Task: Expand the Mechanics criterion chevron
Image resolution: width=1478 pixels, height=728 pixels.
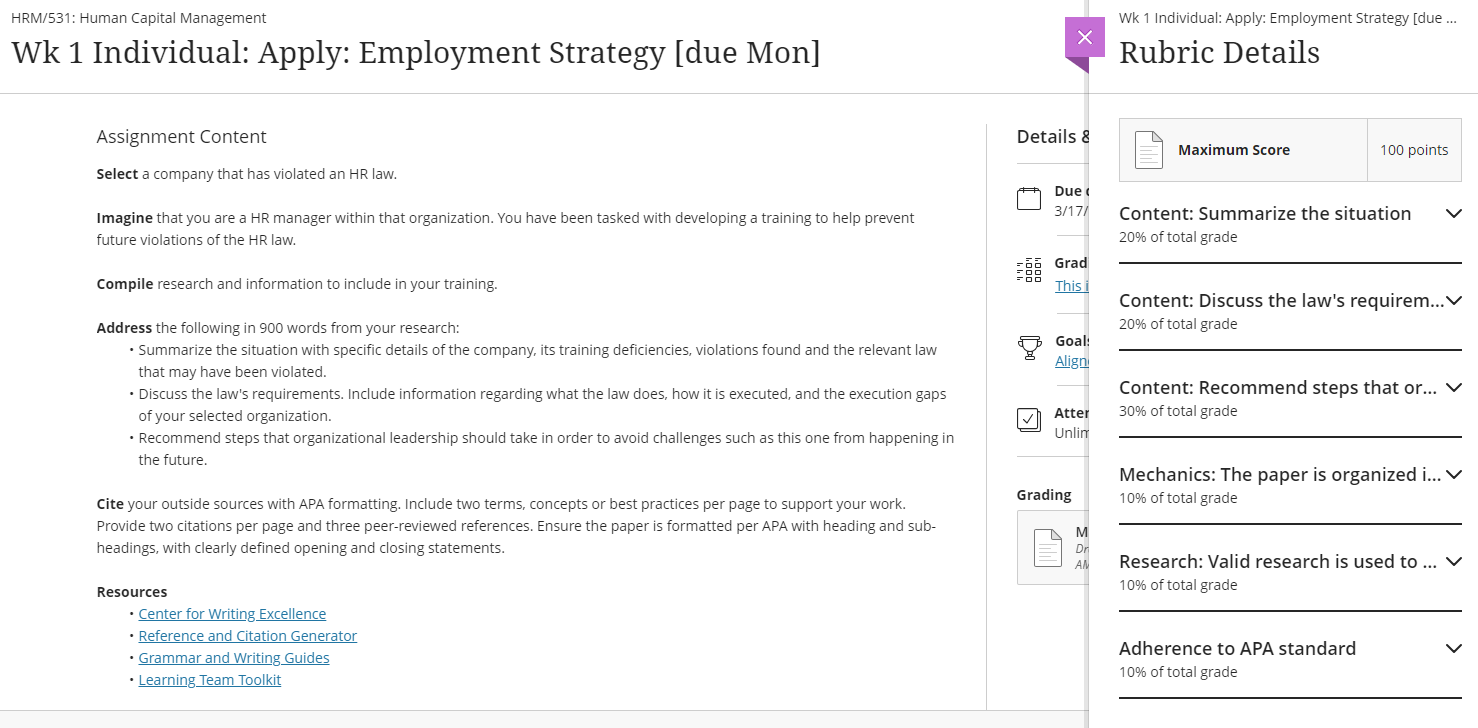Action: pyautogui.click(x=1454, y=474)
